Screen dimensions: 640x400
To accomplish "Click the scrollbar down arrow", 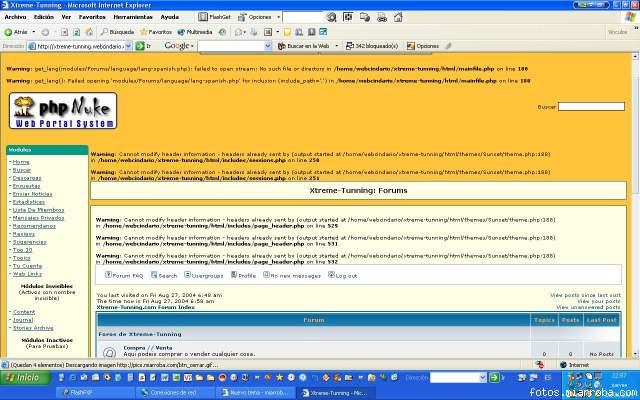I will point(636,354).
